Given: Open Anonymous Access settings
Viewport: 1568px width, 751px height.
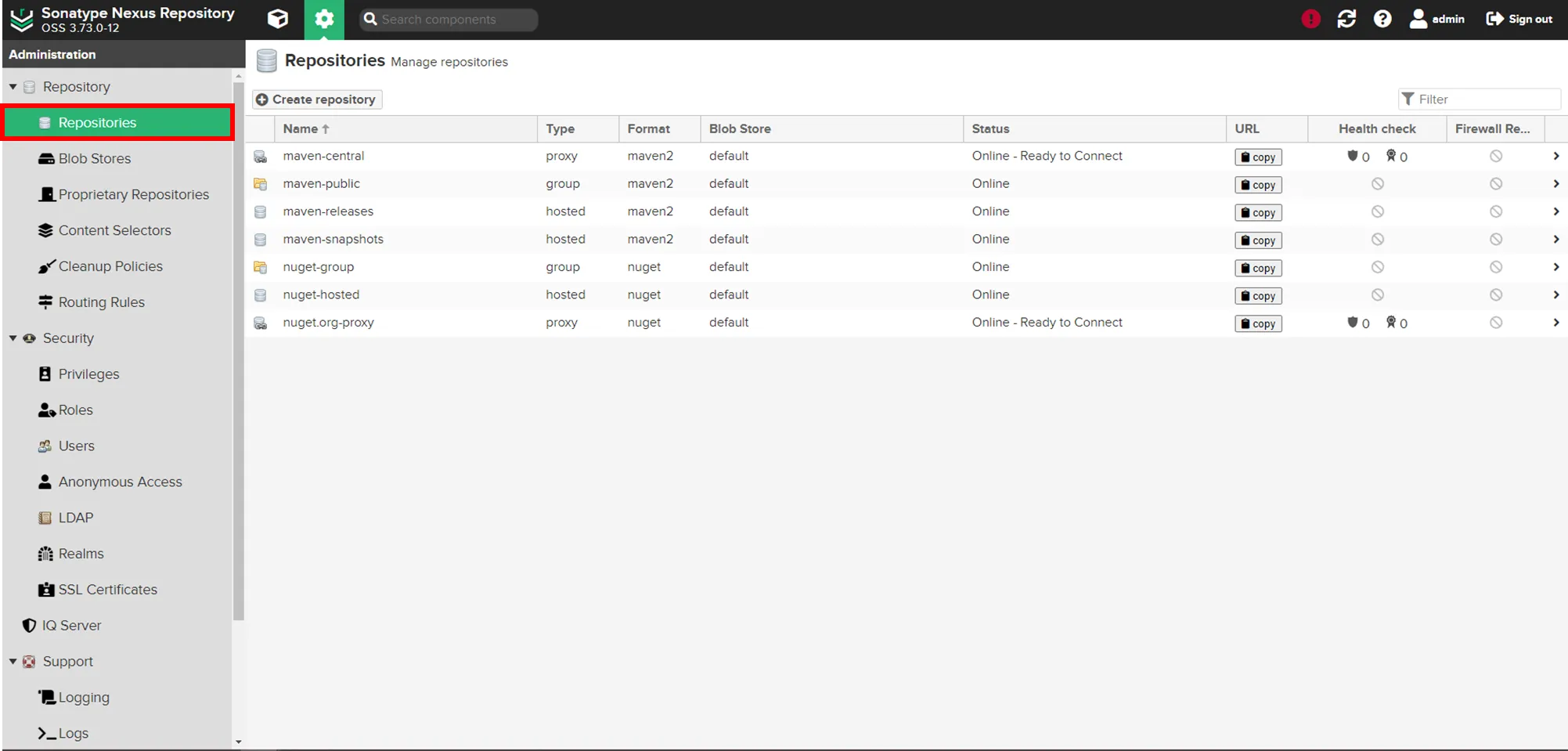Looking at the screenshot, I should coord(110,482).
